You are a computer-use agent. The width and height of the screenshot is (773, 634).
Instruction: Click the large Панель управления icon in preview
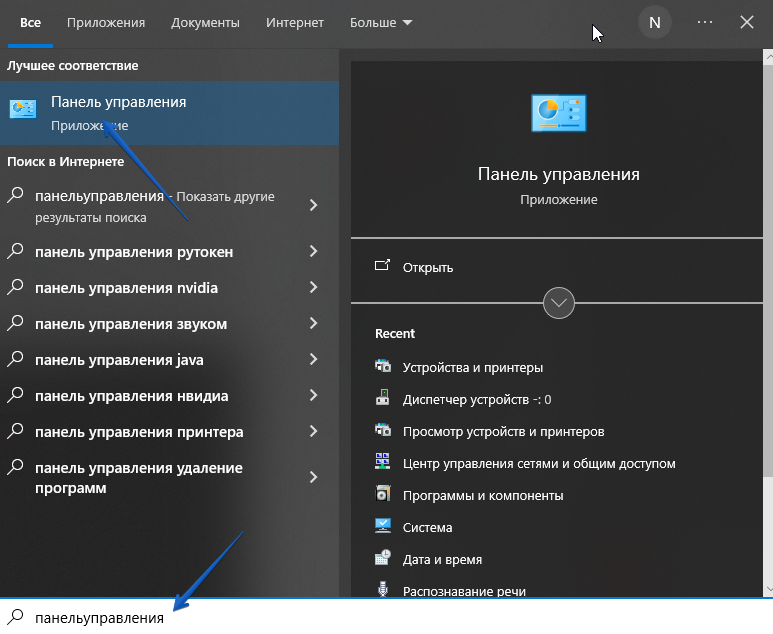click(558, 113)
